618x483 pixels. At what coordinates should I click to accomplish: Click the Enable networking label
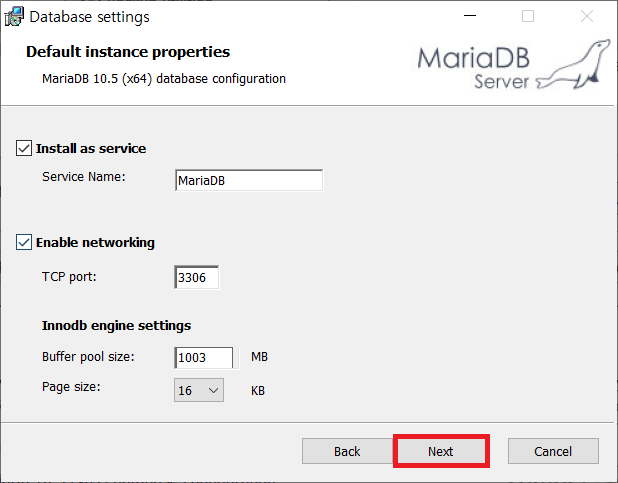pyautogui.click(x=95, y=242)
